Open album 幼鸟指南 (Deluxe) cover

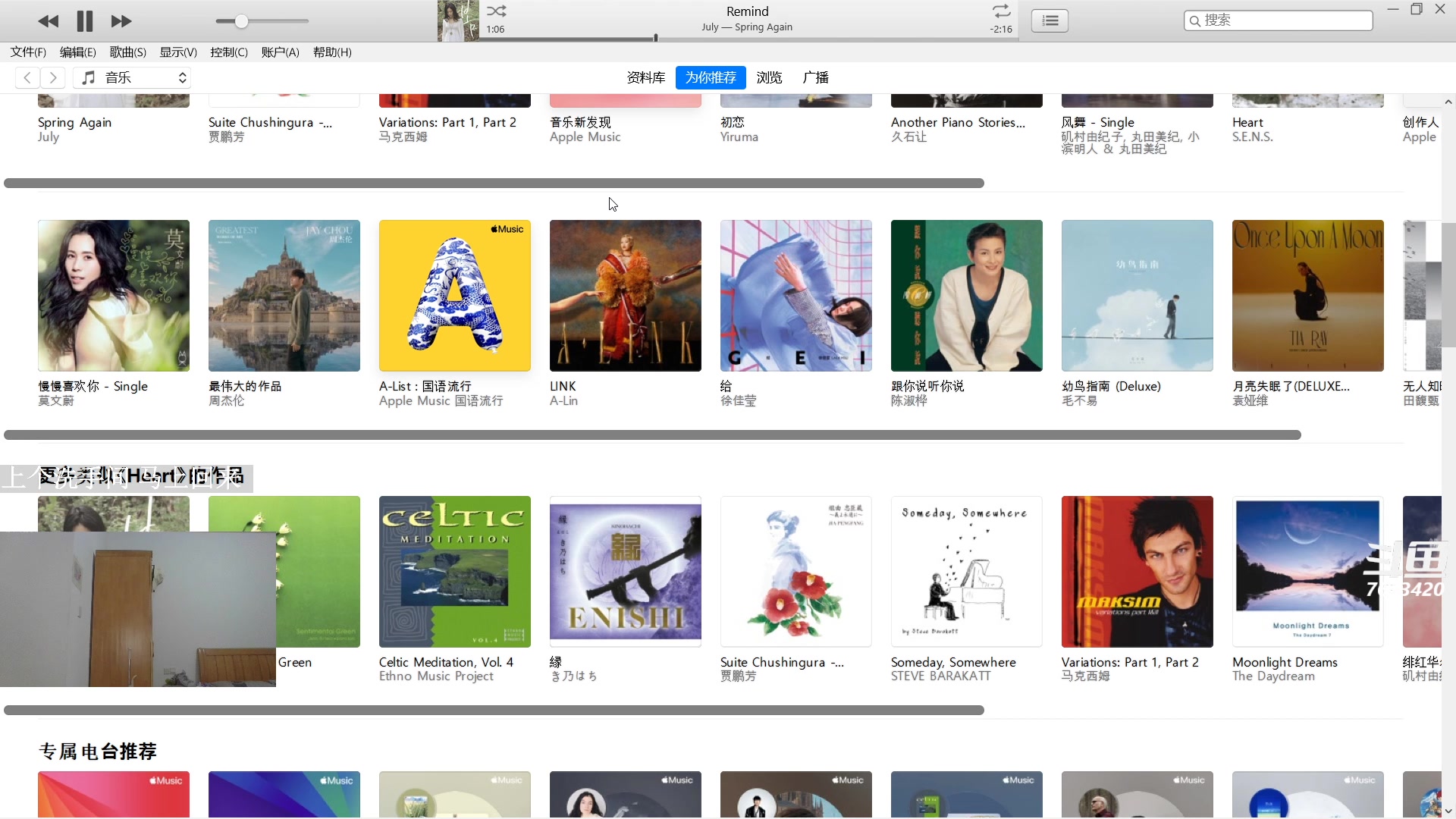pos(1137,296)
